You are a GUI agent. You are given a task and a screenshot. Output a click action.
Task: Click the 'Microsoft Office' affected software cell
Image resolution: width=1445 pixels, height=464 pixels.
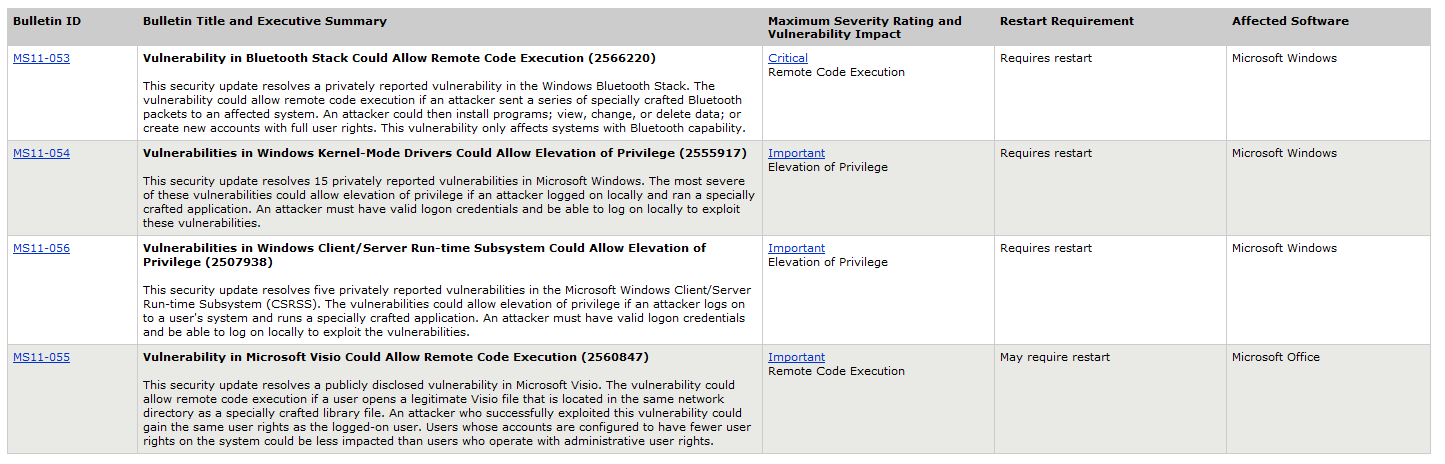pos(1275,357)
